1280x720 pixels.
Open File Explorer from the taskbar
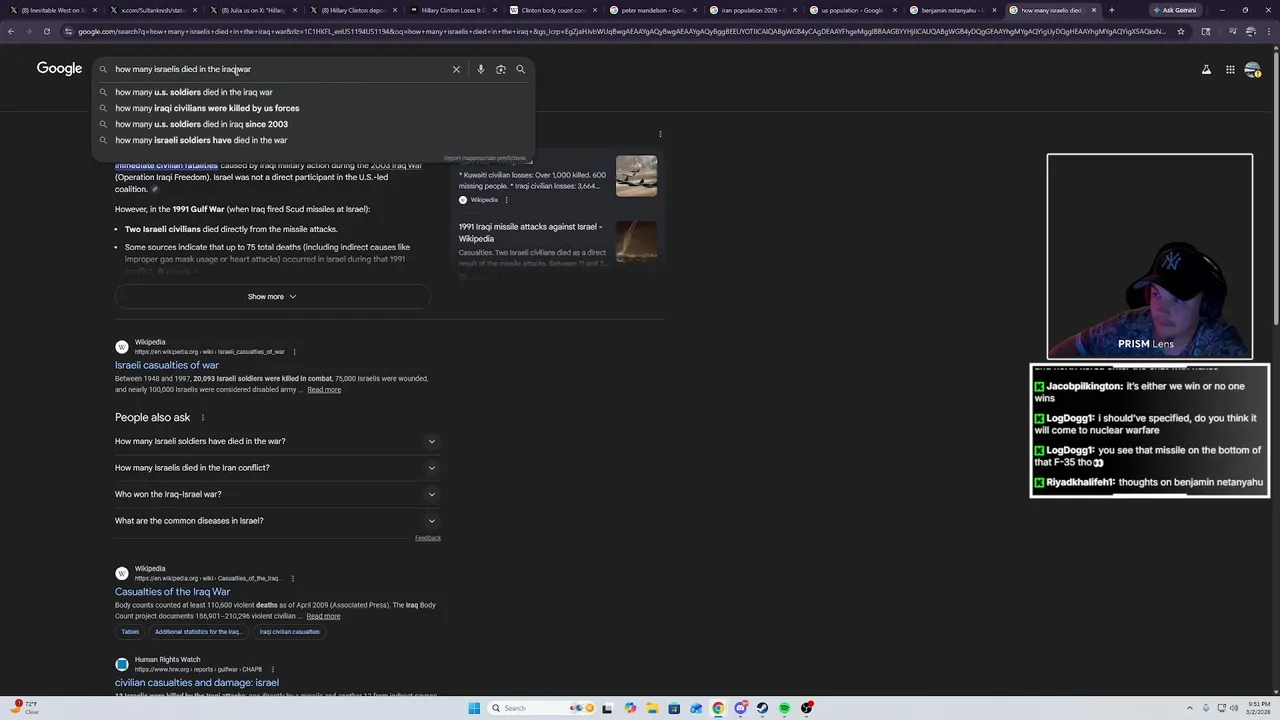tap(652, 708)
